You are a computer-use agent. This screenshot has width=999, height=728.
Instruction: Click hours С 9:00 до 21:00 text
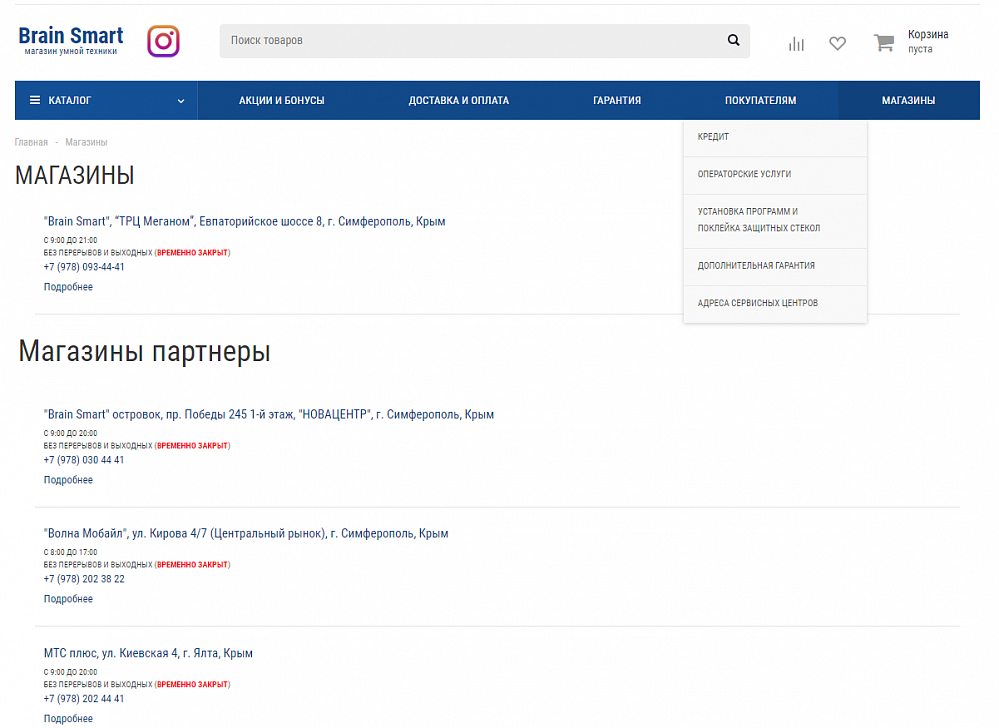tap(71, 240)
